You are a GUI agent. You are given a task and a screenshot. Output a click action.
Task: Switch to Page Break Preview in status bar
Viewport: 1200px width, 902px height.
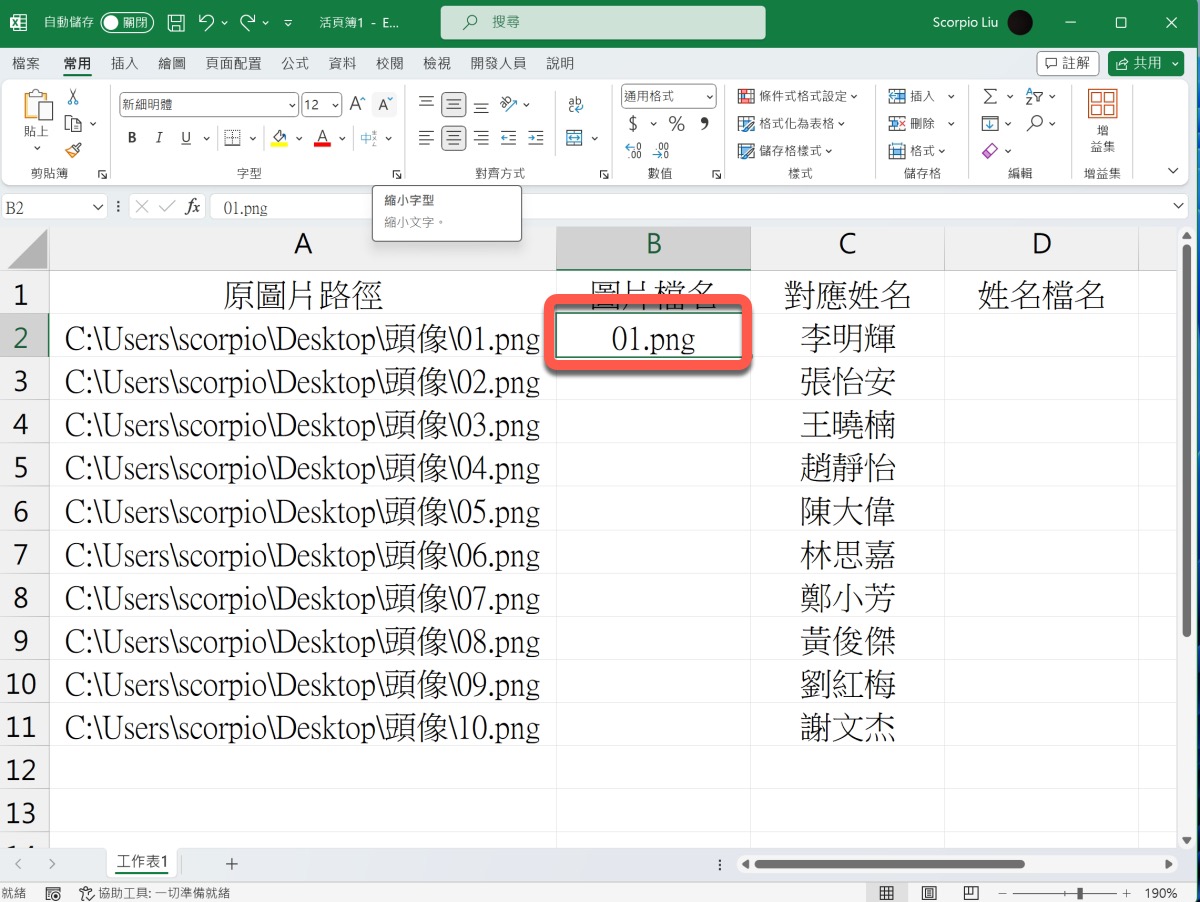coord(971,892)
